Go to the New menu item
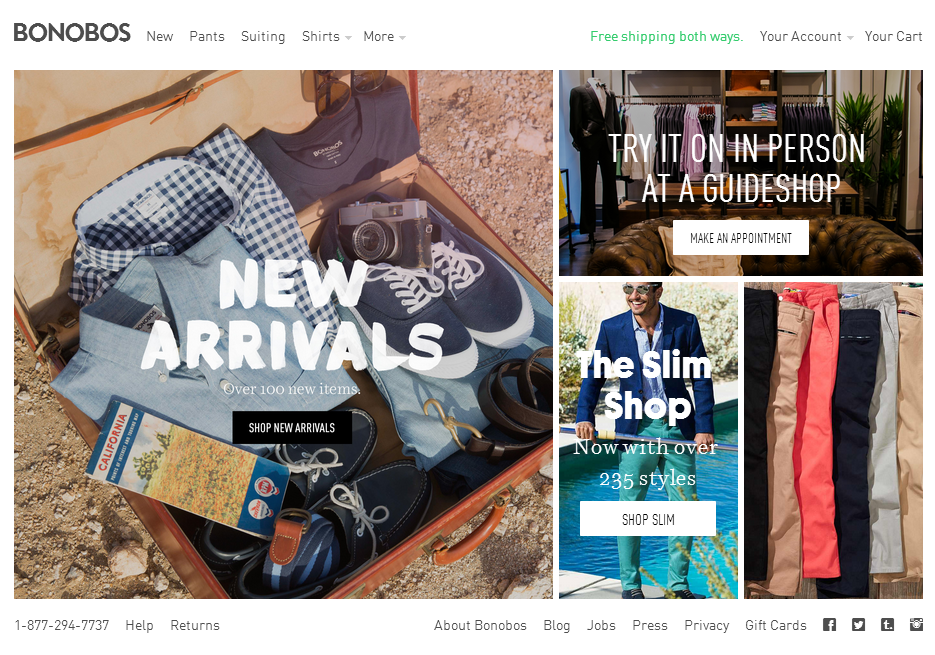The width and height of the screenshot is (935, 655). [160, 36]
